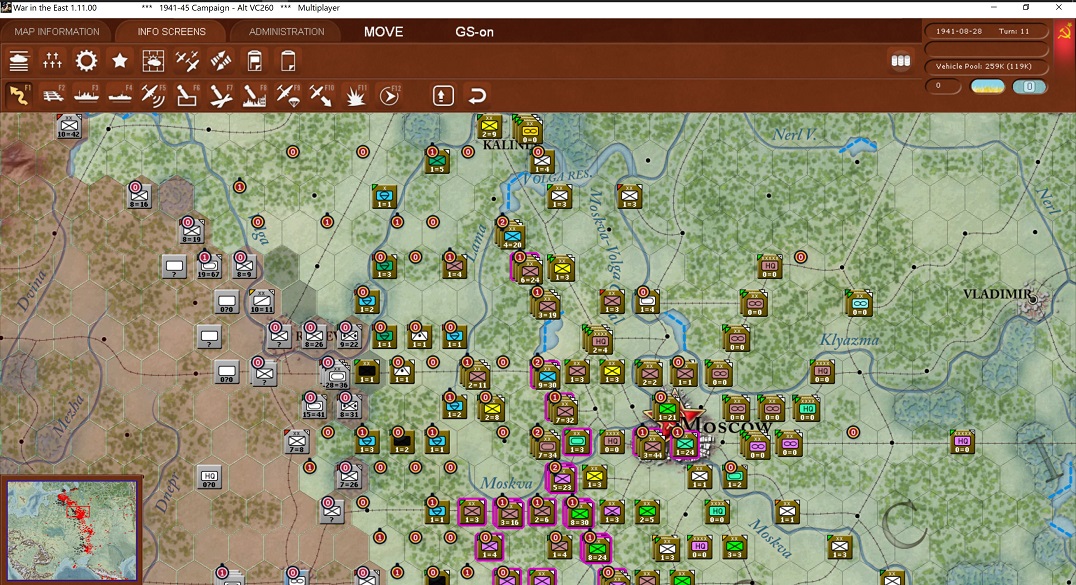Viewport: 1076px width, 585px height.
Task: Click the Klyazma river label
Action: (x=850, y=340)
